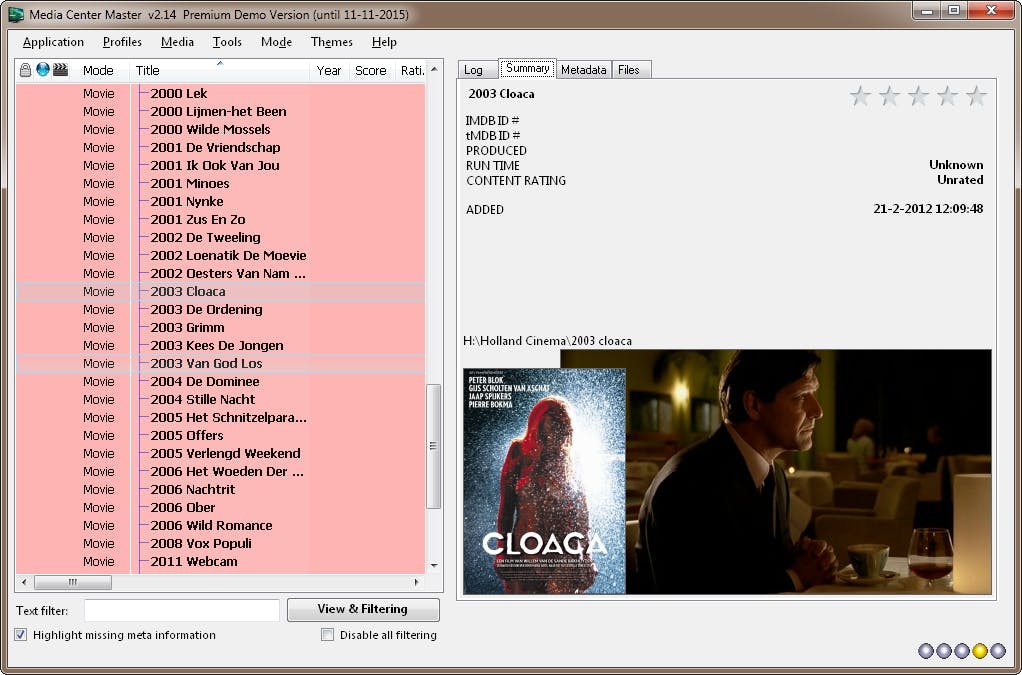
Task: Click the vertical scrollbar thumb
Action: [x=433, y=446]
